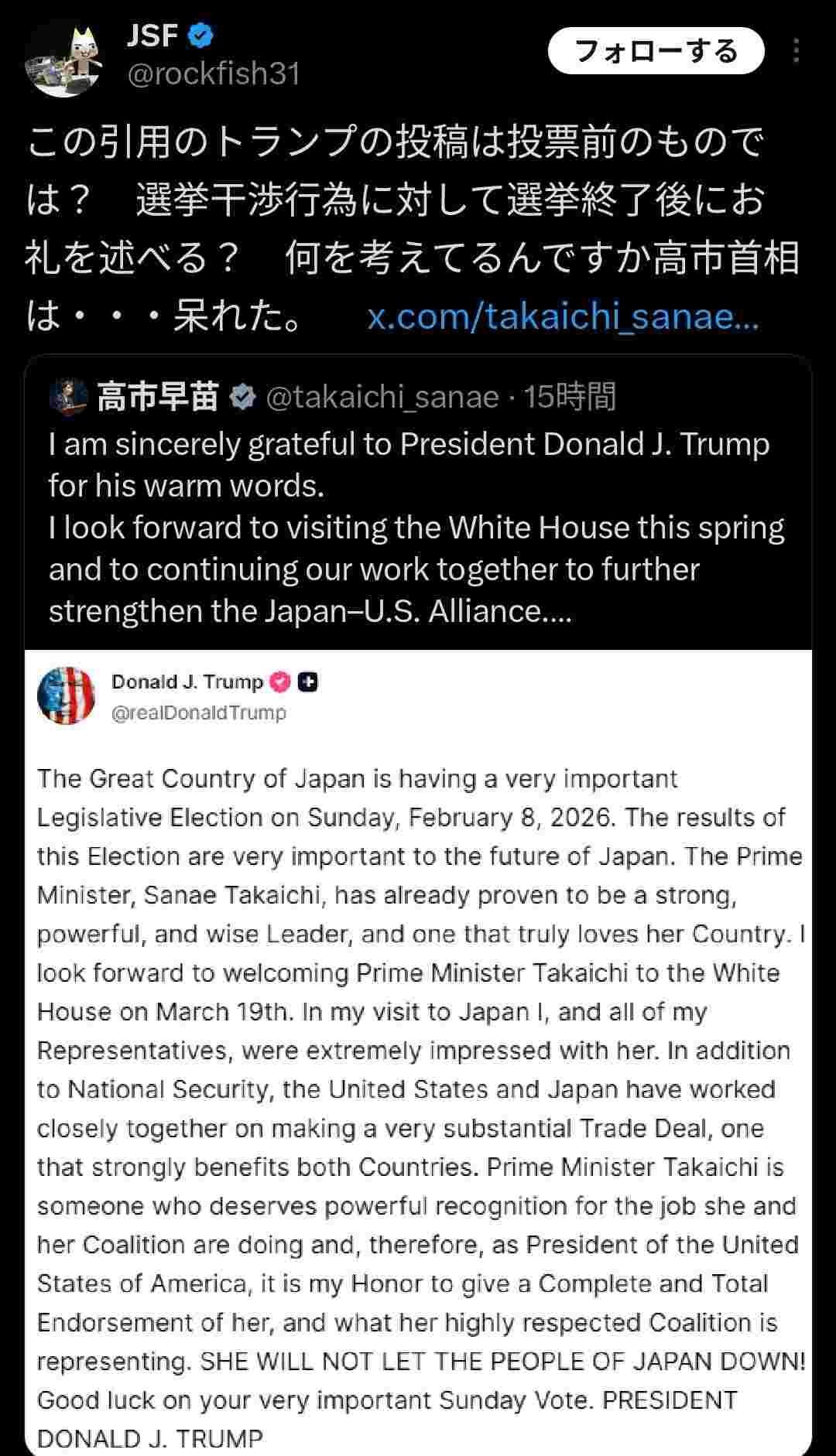Open the x.com/takaichi_sanae link
Screen dimensions: 836x1456
point(563,316)
